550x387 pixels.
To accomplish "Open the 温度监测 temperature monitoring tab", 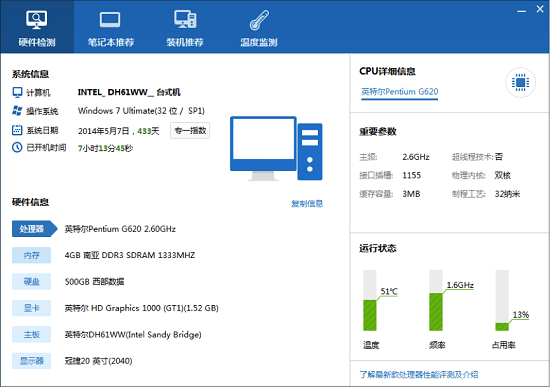I will coord(259,27).
